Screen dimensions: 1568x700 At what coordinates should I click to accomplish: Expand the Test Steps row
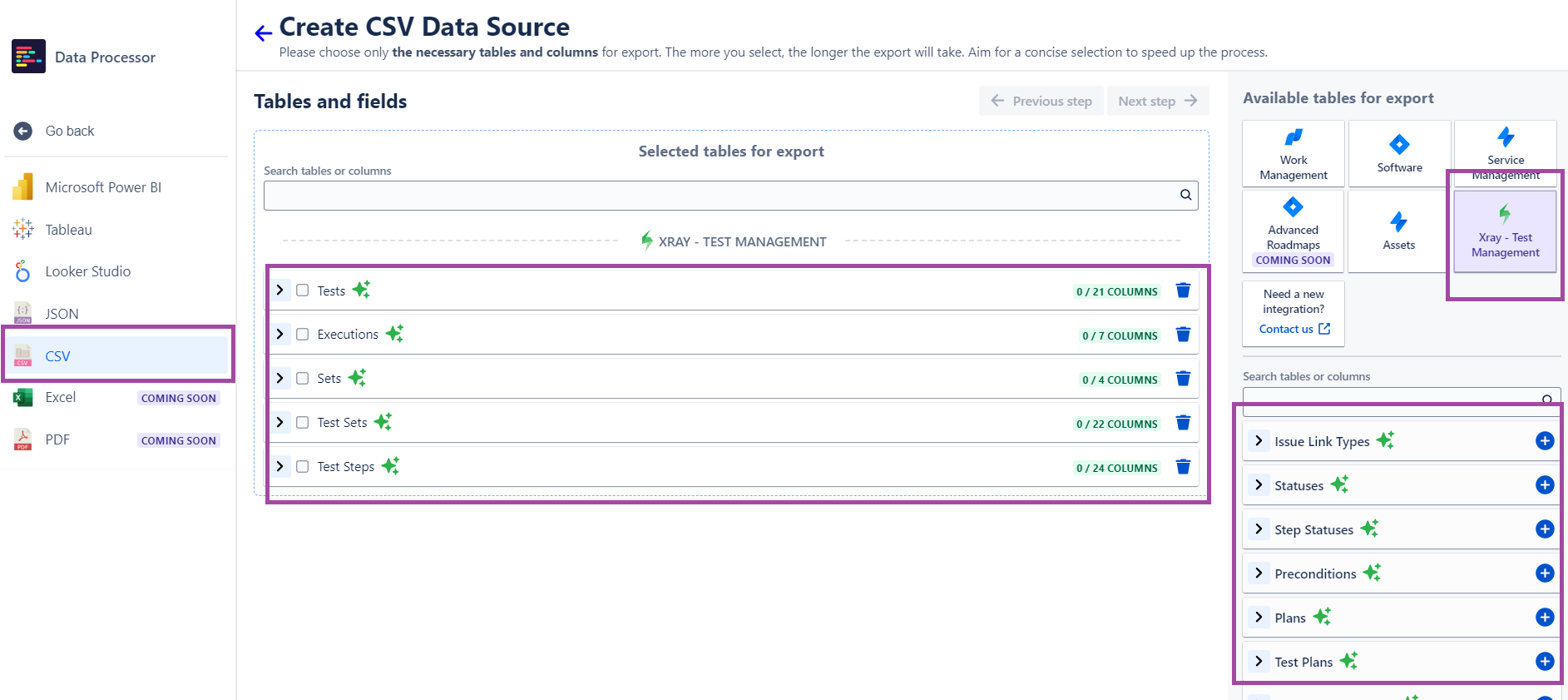pyautogui.click(x=280, y=467)
